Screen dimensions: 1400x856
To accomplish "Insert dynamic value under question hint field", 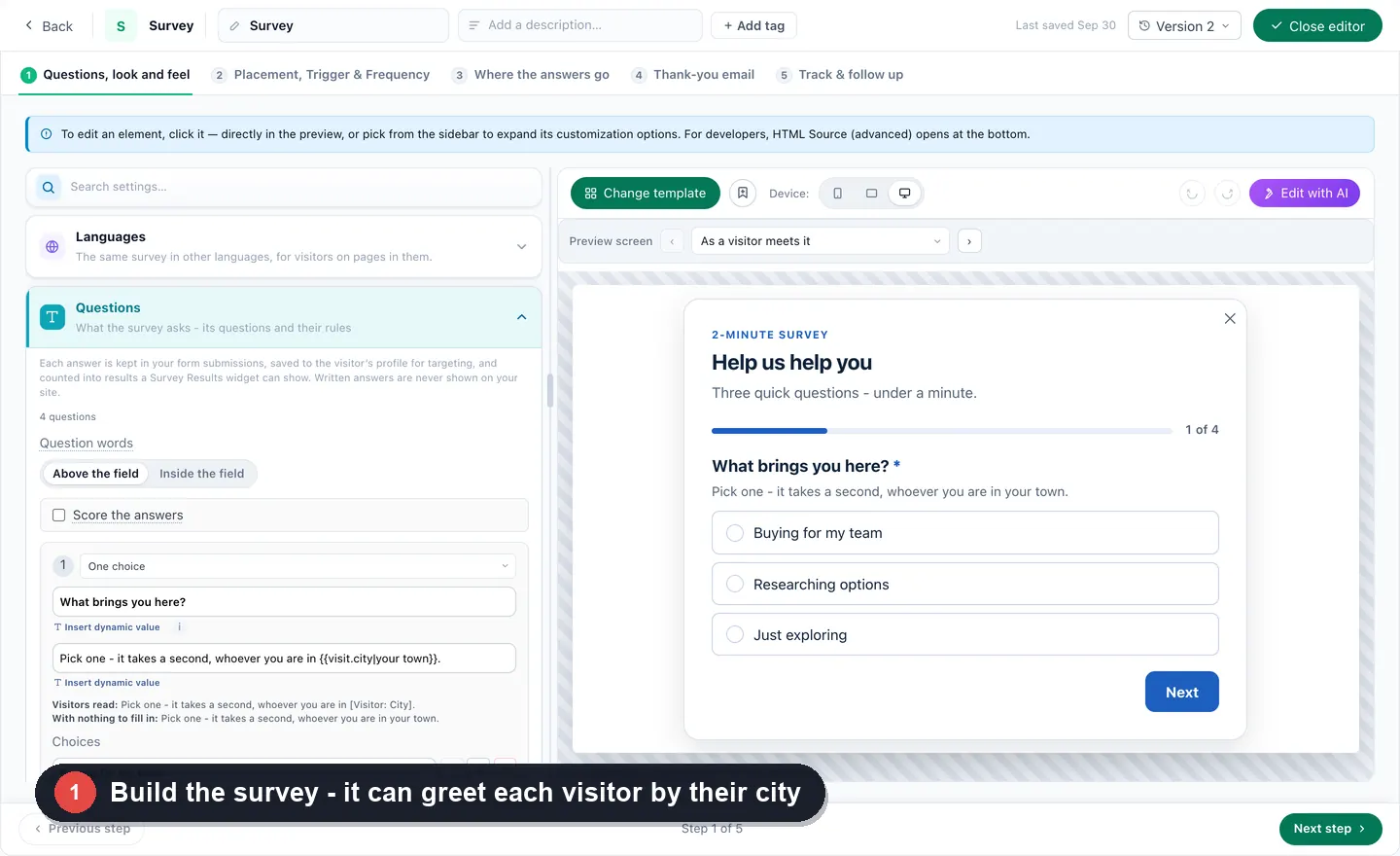I will tap(107, 683).
